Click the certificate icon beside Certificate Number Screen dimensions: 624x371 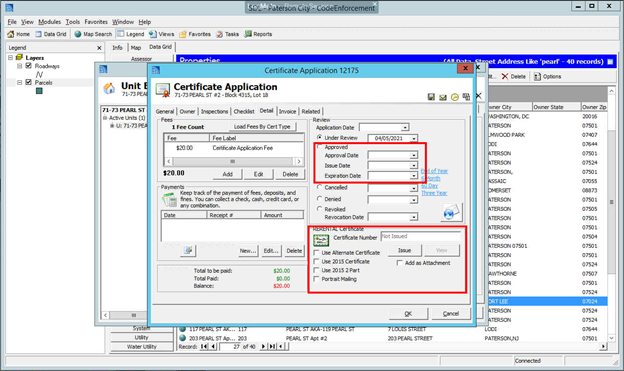pyautogui.click(x=321, y=240)
